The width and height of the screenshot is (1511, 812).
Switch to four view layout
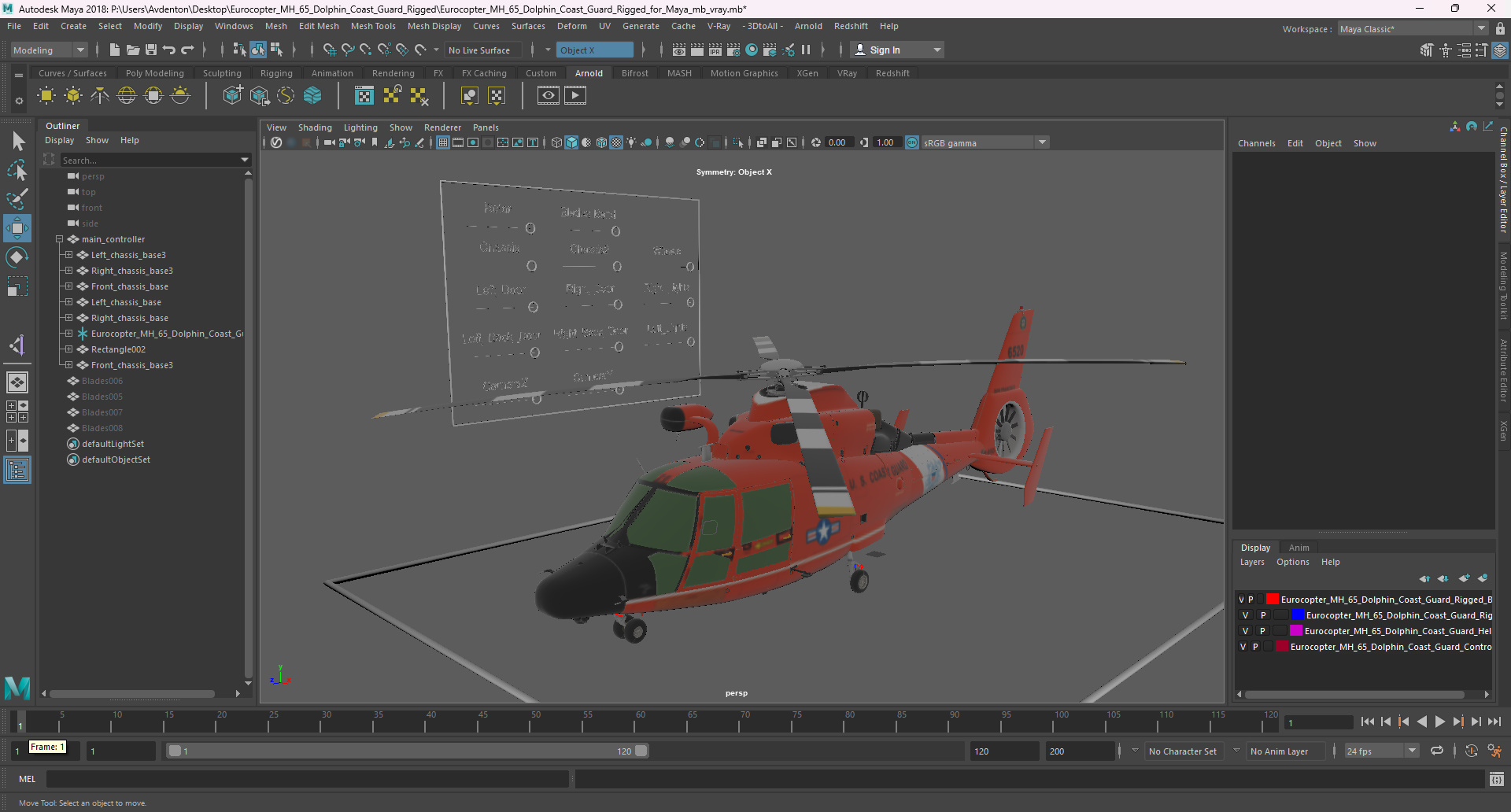(x=17, y=412)
